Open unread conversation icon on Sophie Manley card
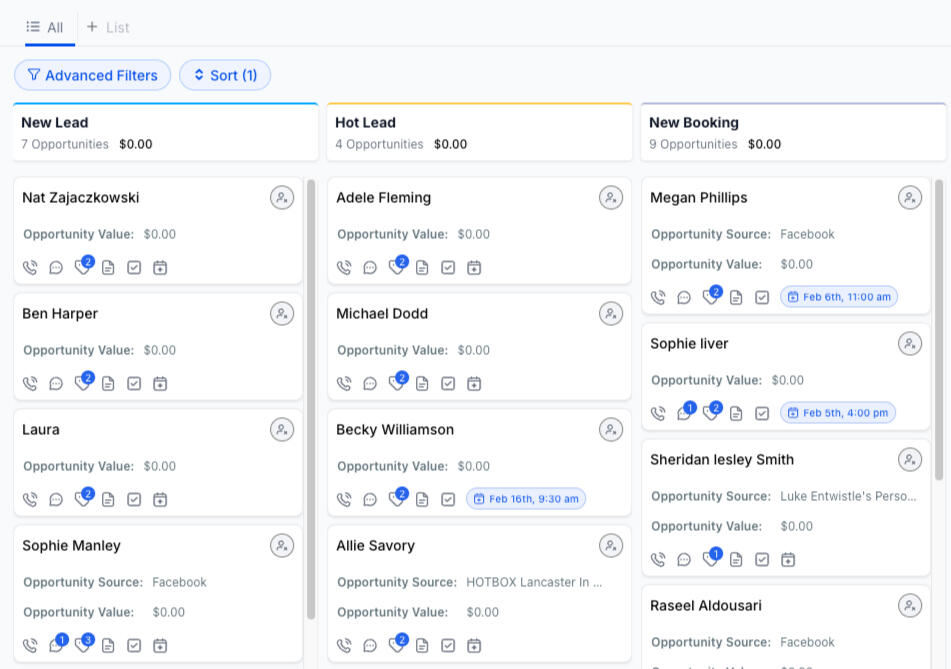The height and width of the screenshot is (669, 951). pyautogui.click(x=57, y=645)
